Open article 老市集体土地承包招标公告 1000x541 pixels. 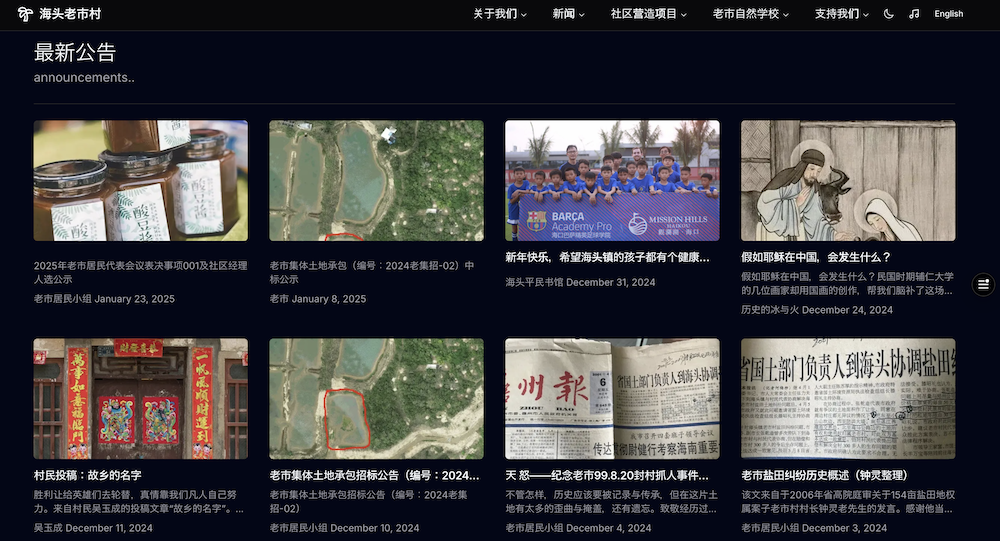point(374,475)
